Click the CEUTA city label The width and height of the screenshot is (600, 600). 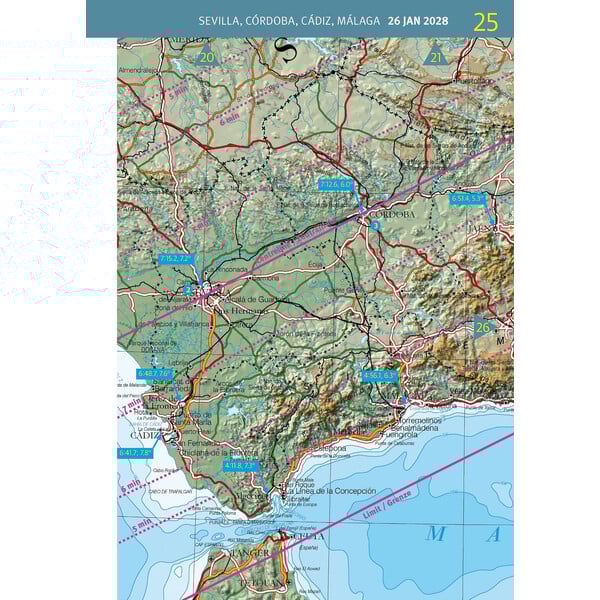point(308,536)
